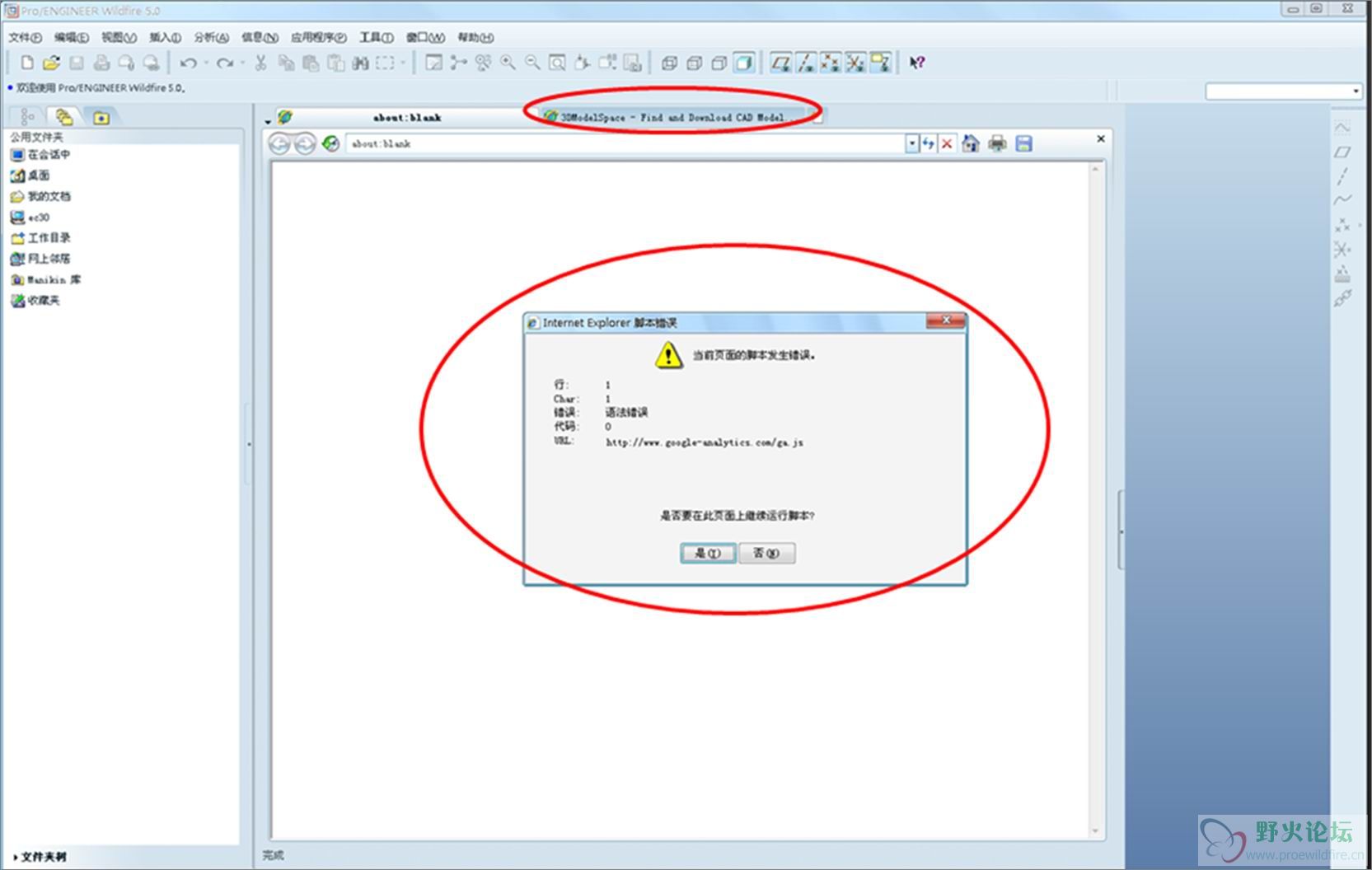Screen dimensions: 1372x870
Task: Open the 视图(V) menu
Action: [x=119, y=37]
